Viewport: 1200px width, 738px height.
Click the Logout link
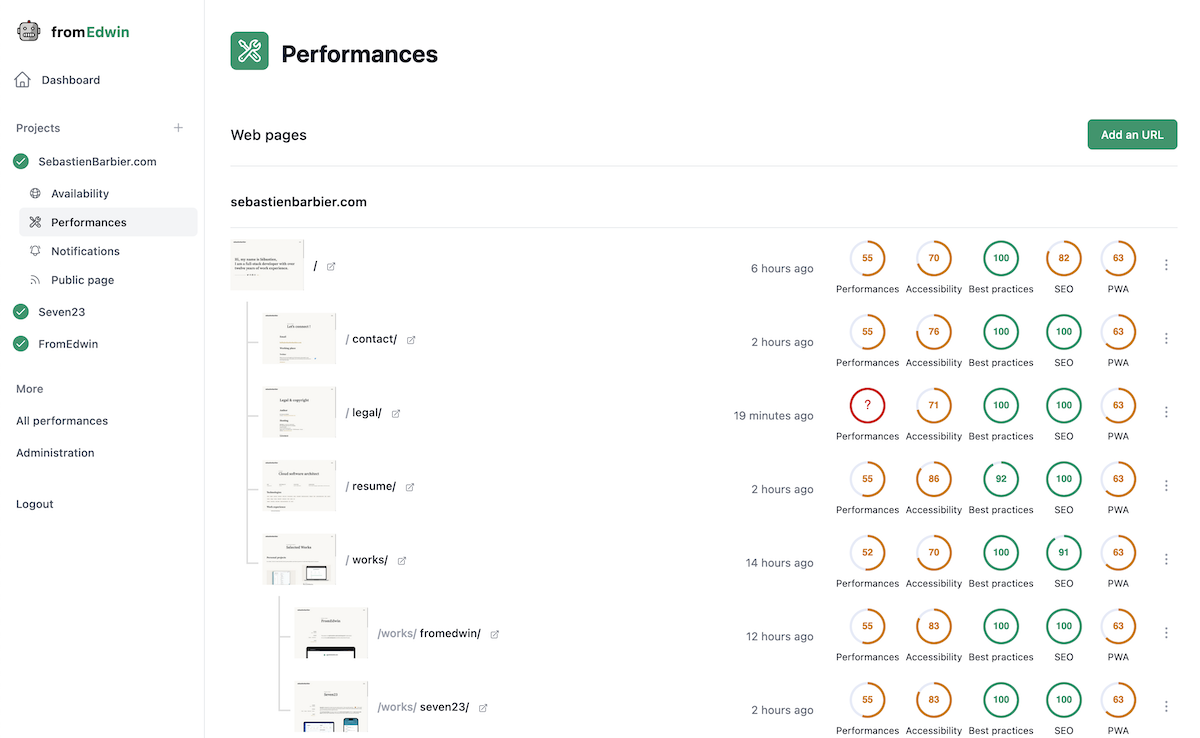pos(35,504)
